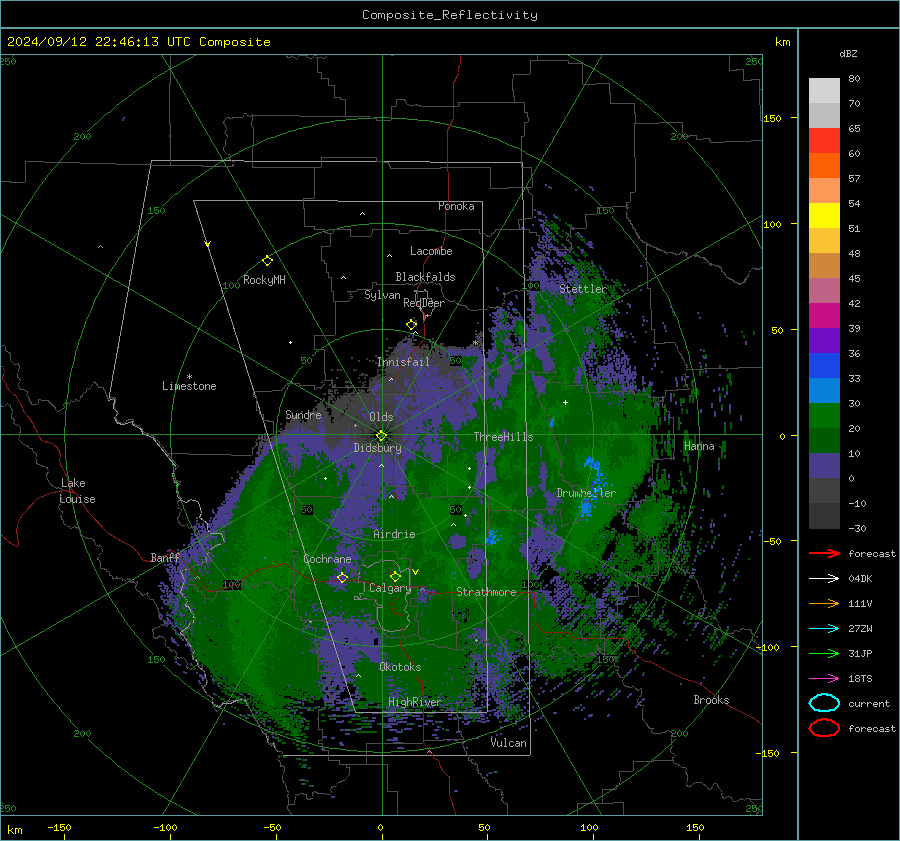Click the Calgary city label

390,588
